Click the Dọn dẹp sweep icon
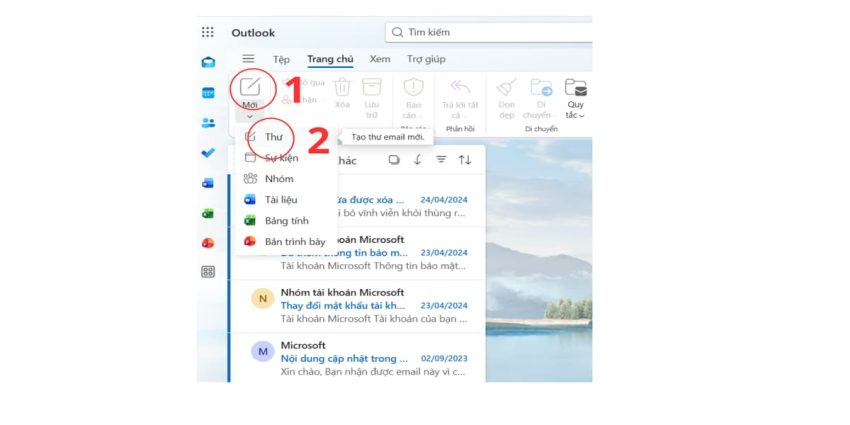This screenshot has width=850, height=425. click(x=507, y=87)
